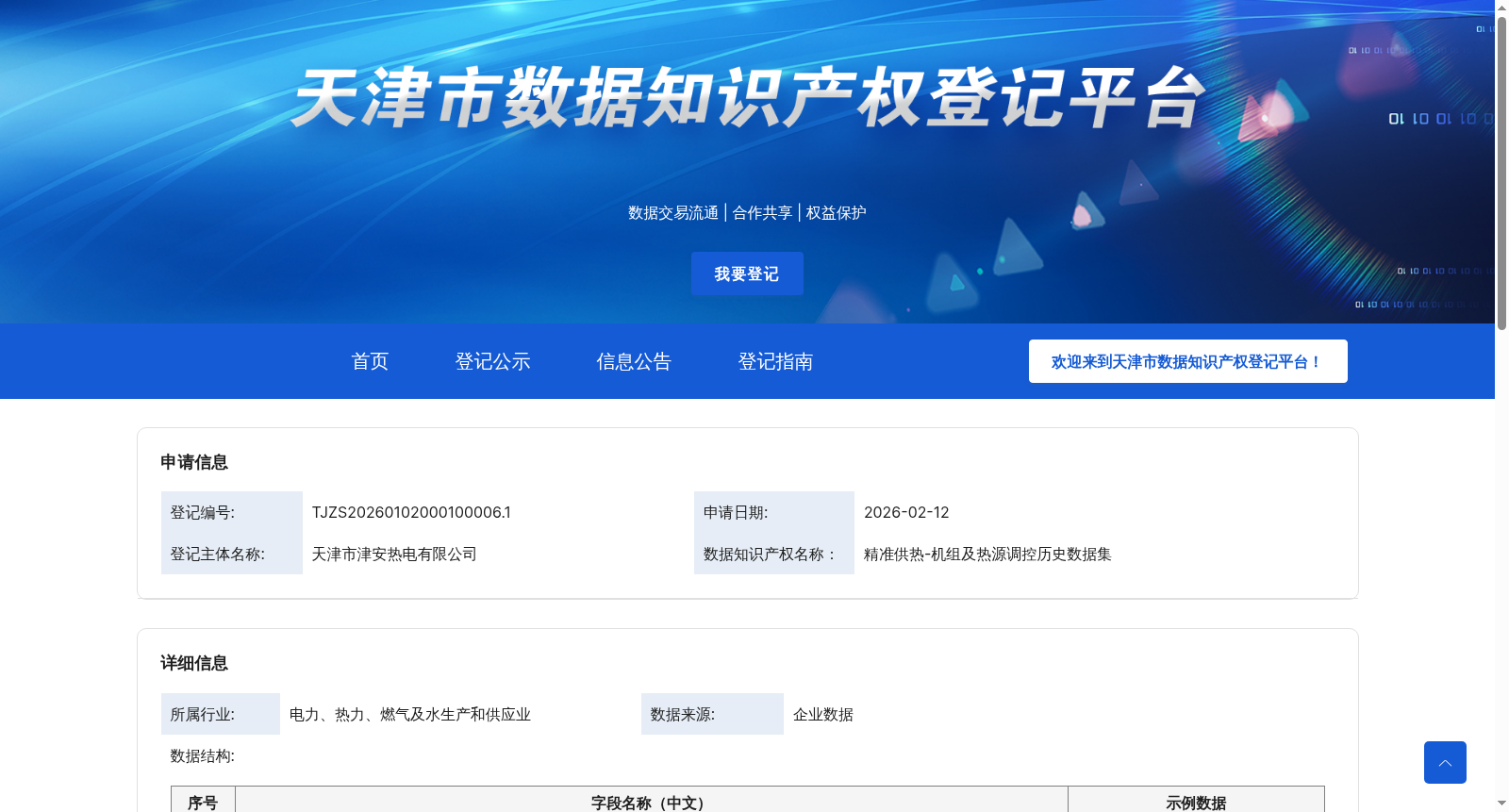Viewport: 1509px width, 812px height.
Task: Click the slogan text 合作共享
Action: pos(762,212)
